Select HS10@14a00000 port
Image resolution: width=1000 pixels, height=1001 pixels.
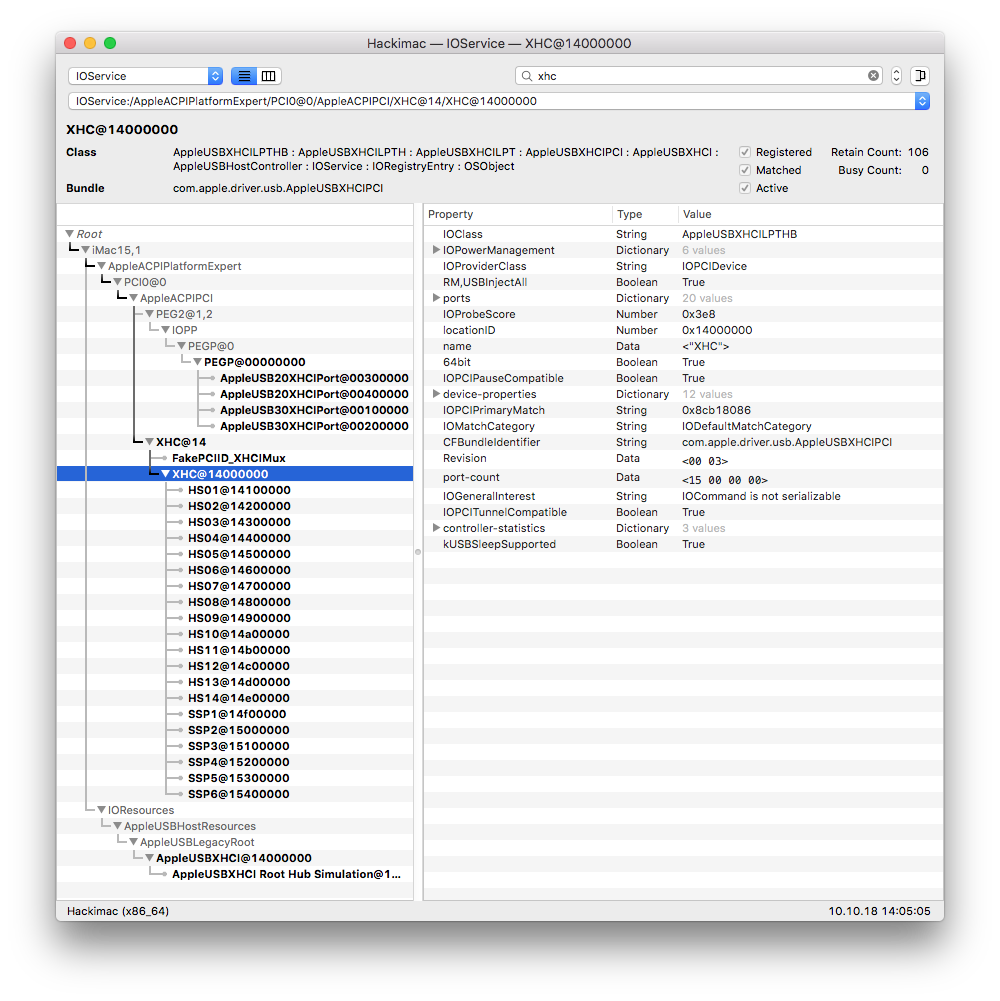(x=239, y=634)
